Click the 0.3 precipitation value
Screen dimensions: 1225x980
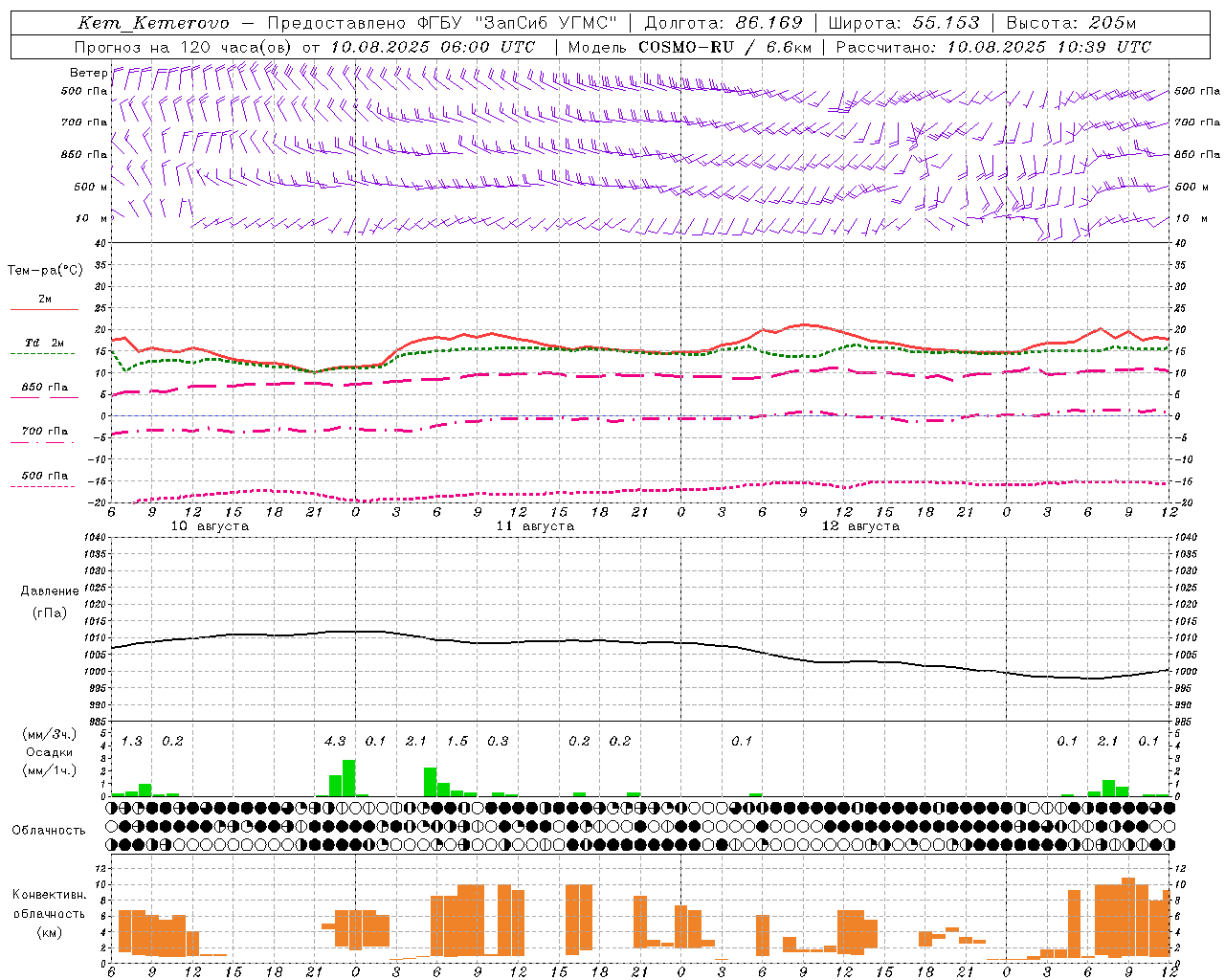(498, 741)
